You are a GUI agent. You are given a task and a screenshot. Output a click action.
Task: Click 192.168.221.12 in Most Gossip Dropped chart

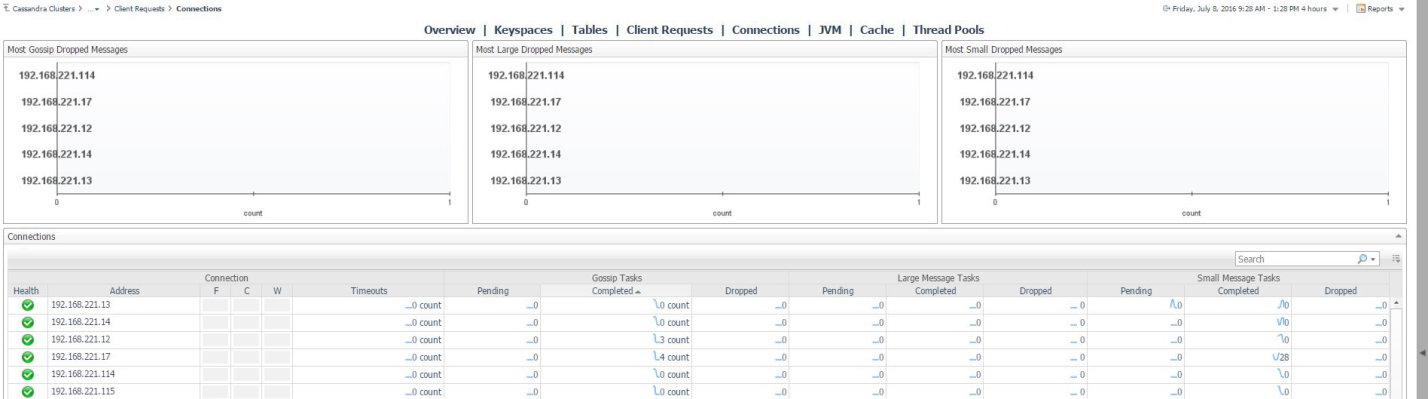[x=56, y=128]
